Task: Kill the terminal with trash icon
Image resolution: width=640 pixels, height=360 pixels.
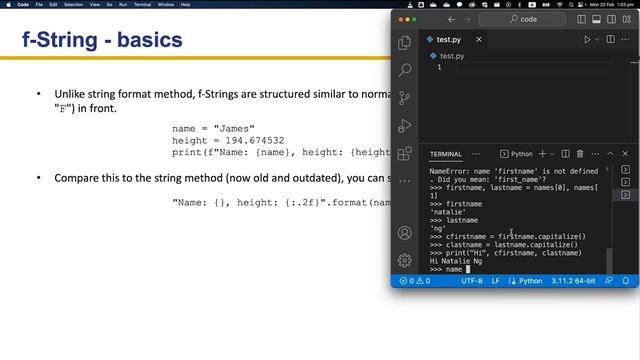Action: pos(580,154)
